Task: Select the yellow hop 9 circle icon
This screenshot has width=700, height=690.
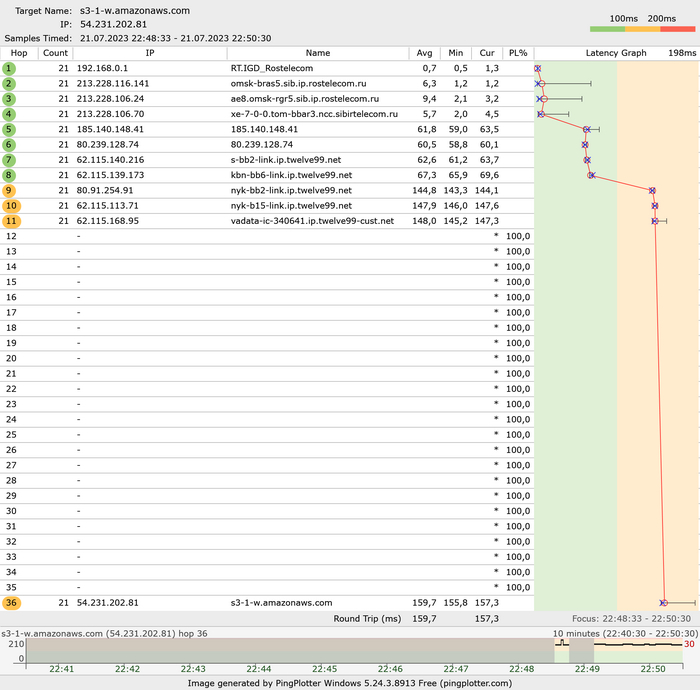Action: (9, 190)
